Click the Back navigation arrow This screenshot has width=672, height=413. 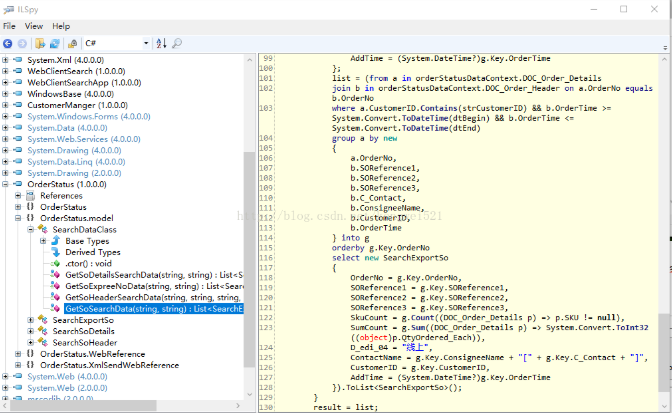(x=8, y=43)
